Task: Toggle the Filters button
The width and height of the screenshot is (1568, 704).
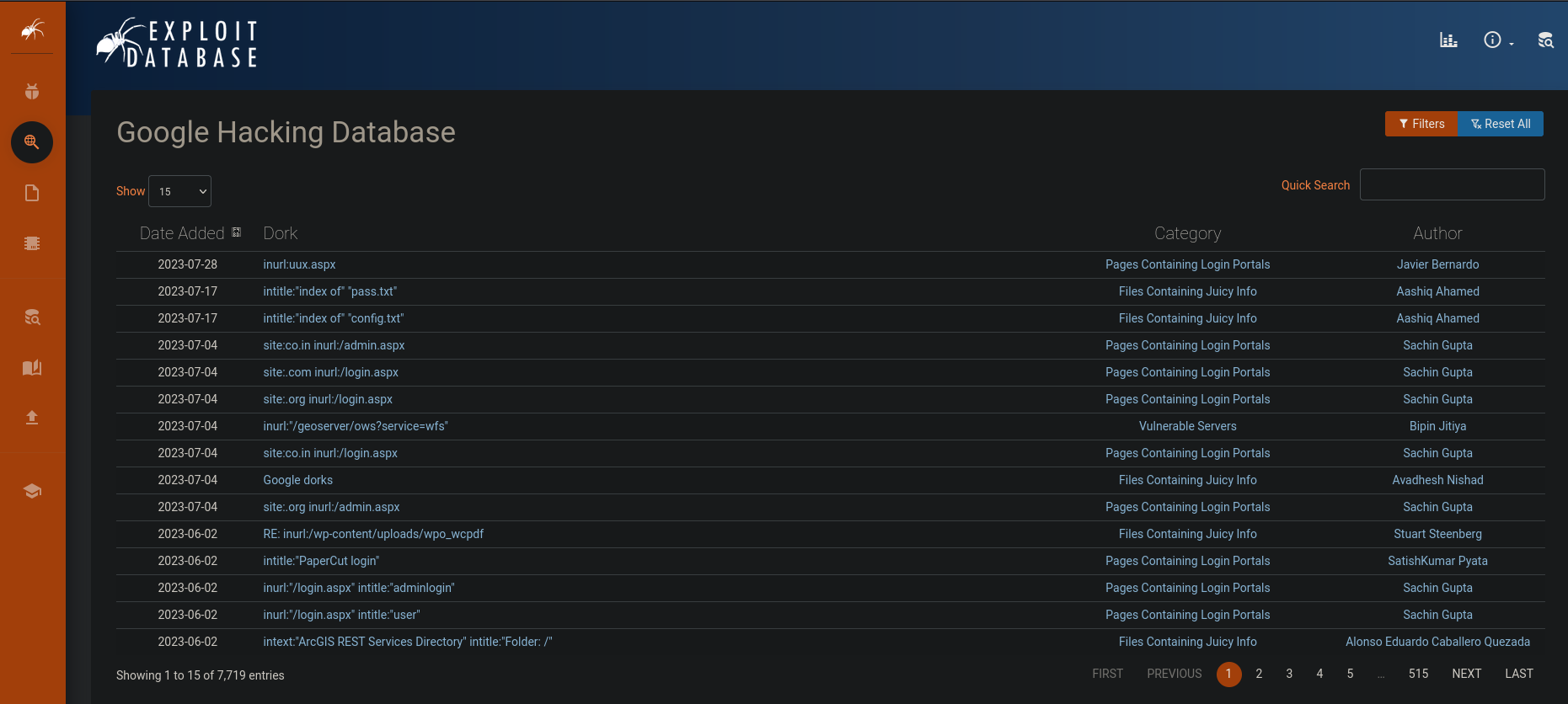Action: [1421, 124]
